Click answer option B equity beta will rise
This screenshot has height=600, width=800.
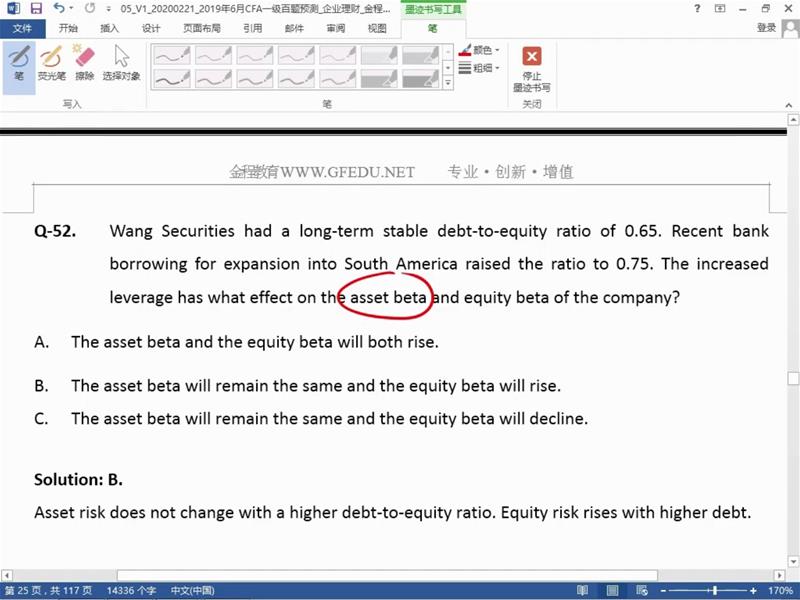click(297, 386)
